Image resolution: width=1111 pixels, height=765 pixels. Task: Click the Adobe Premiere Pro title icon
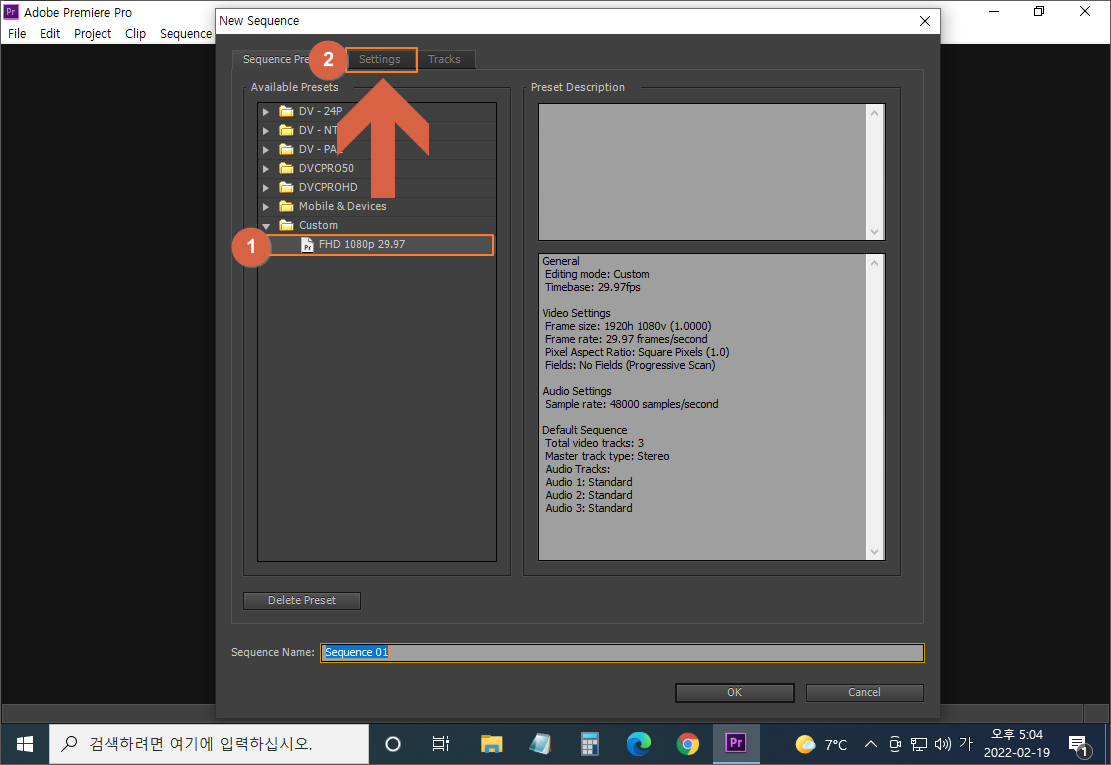(11, 12)
